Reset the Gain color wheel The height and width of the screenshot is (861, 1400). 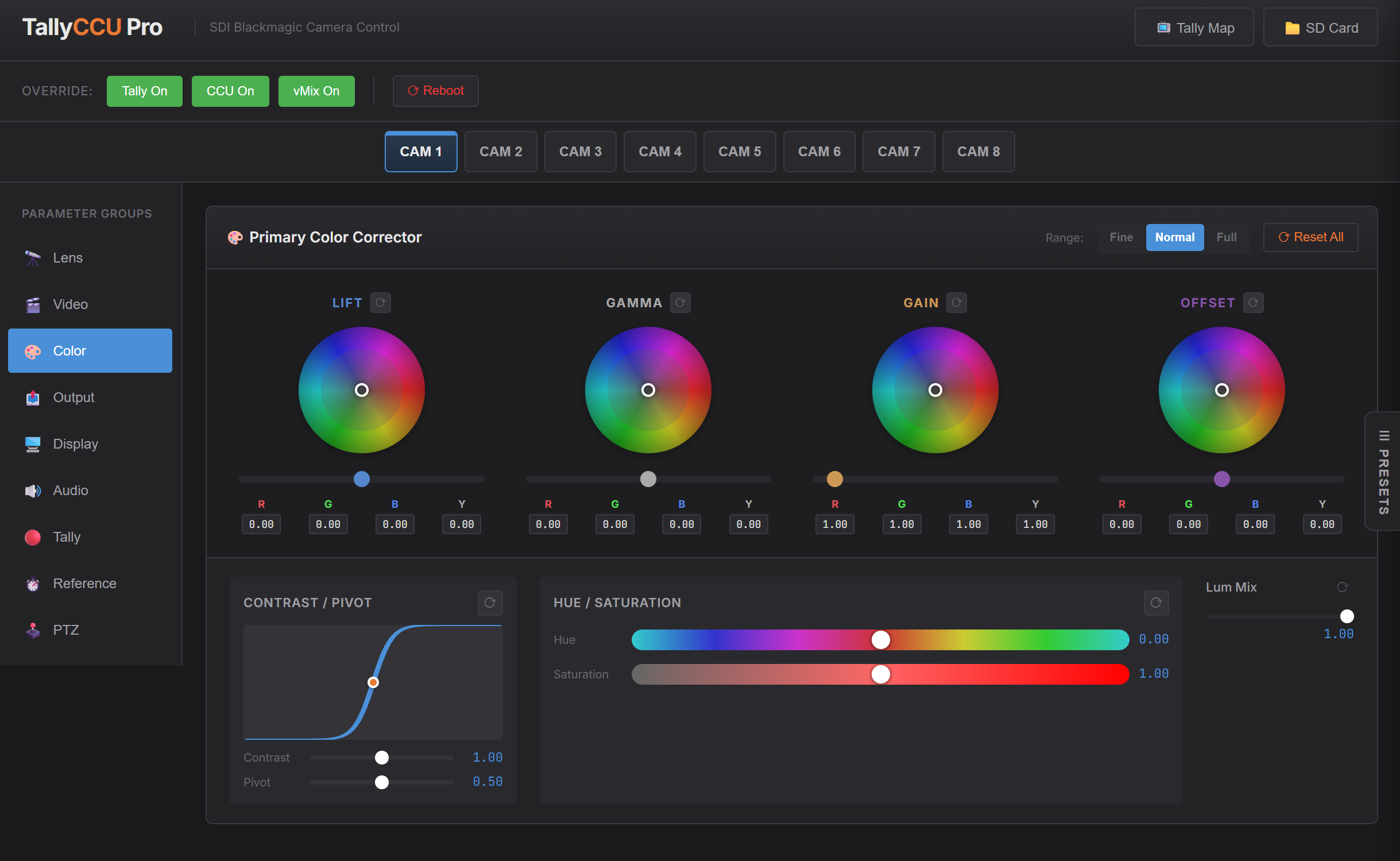point(956,303)
